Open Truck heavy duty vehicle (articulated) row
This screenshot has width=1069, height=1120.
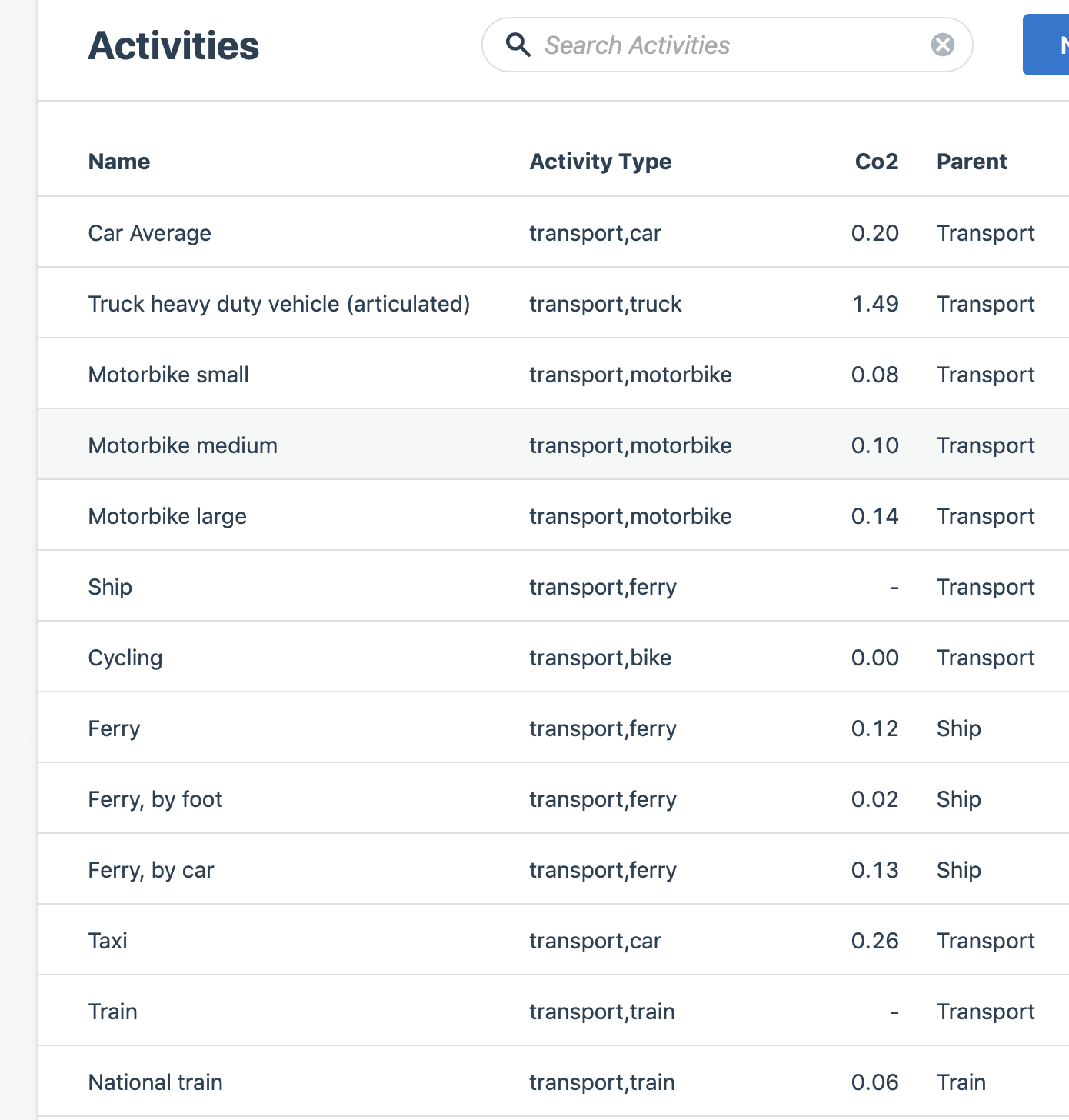click(554, 303)
